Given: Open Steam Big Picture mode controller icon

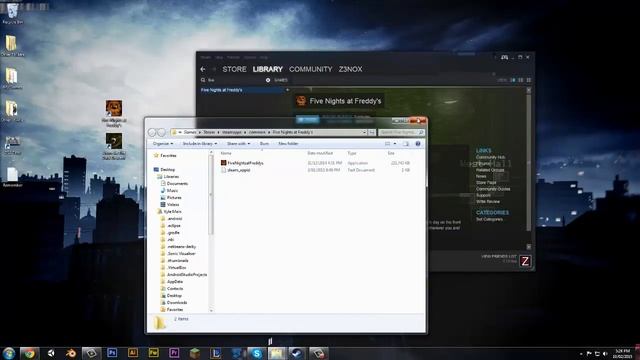Looking at the screenshot, I should [x=504, y=58].
